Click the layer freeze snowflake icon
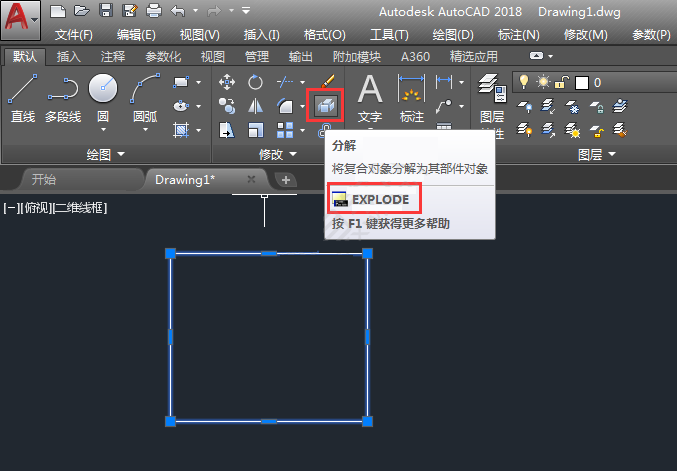This screenshot has width=677, height=471. pyautogui.click(x=573, y=107)
